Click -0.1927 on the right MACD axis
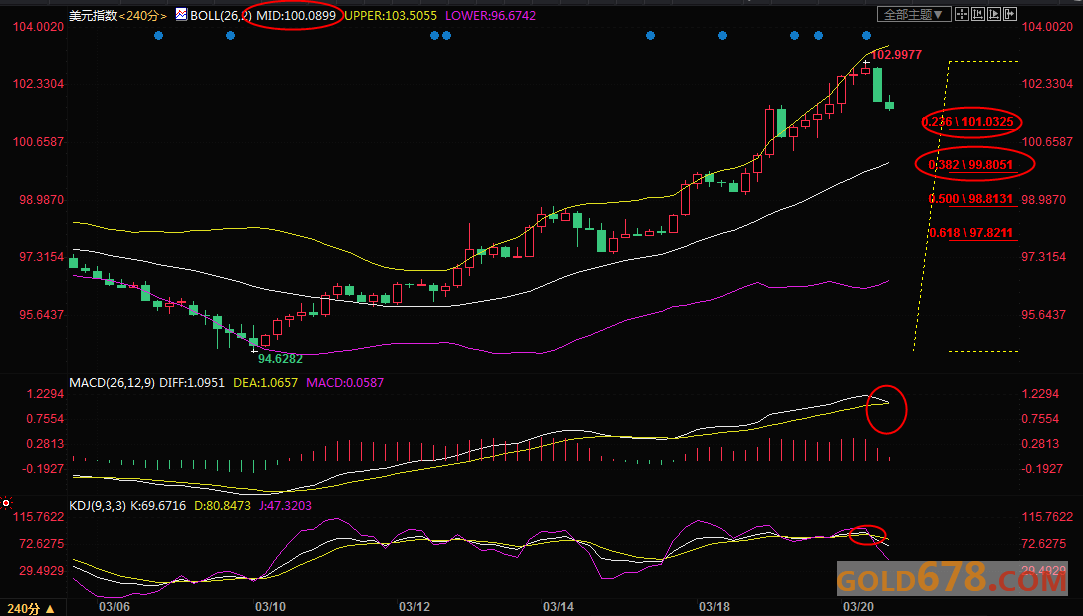 point(1042,469)
